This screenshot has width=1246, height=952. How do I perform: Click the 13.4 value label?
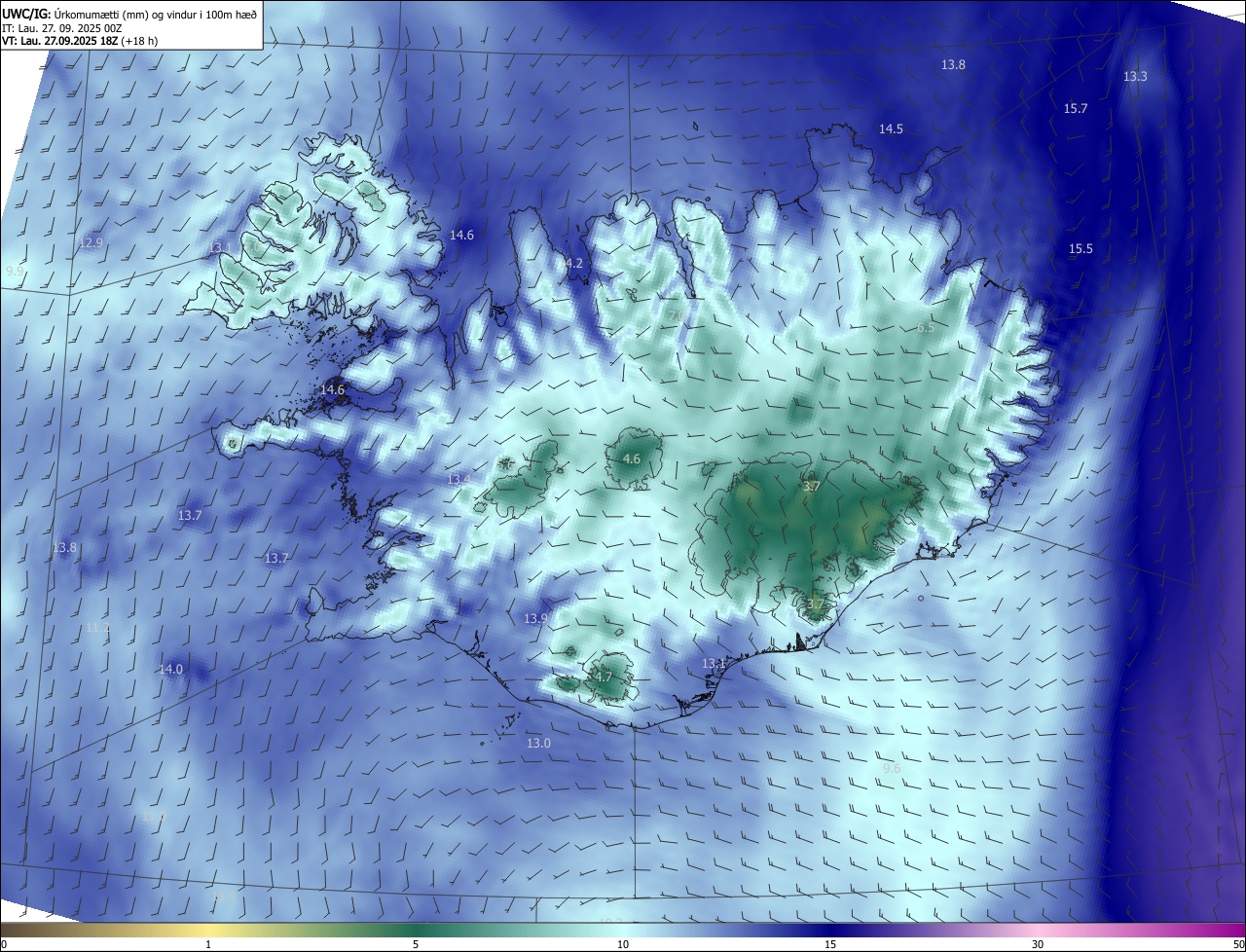point(458,480)
